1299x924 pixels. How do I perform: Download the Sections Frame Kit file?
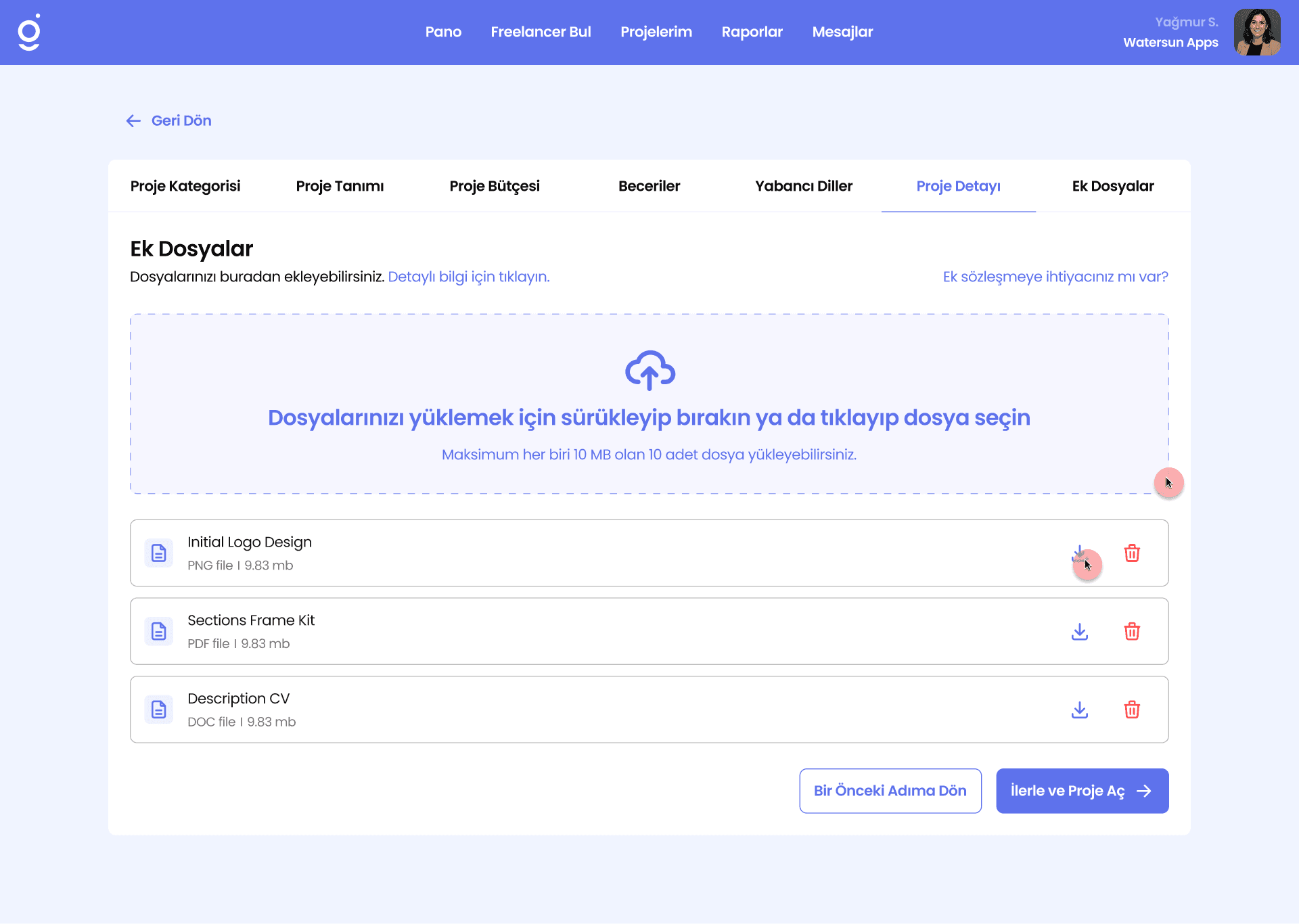pyautogui.click(x=1080, y=631)
